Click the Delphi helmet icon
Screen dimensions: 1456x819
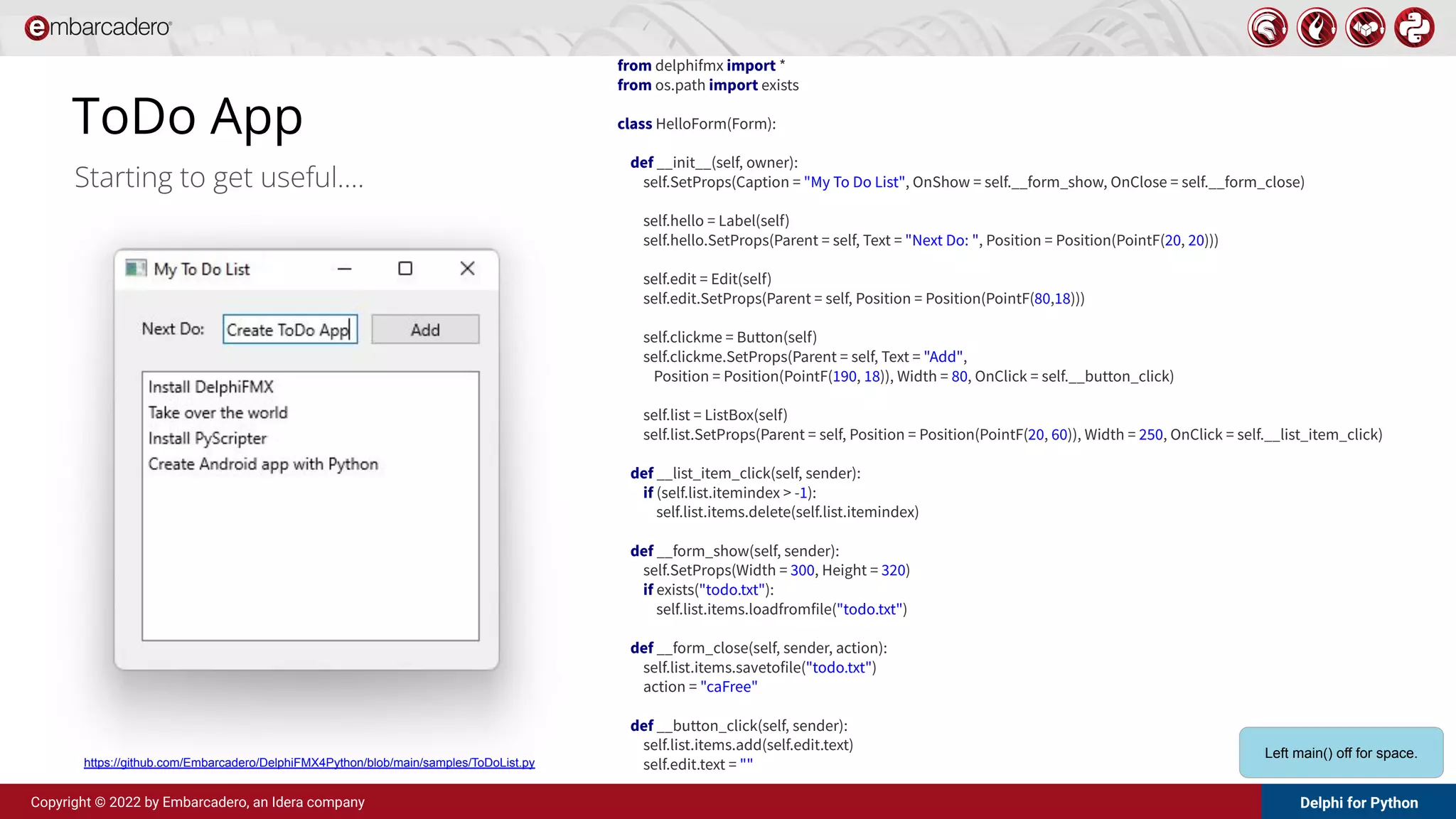1268,28
